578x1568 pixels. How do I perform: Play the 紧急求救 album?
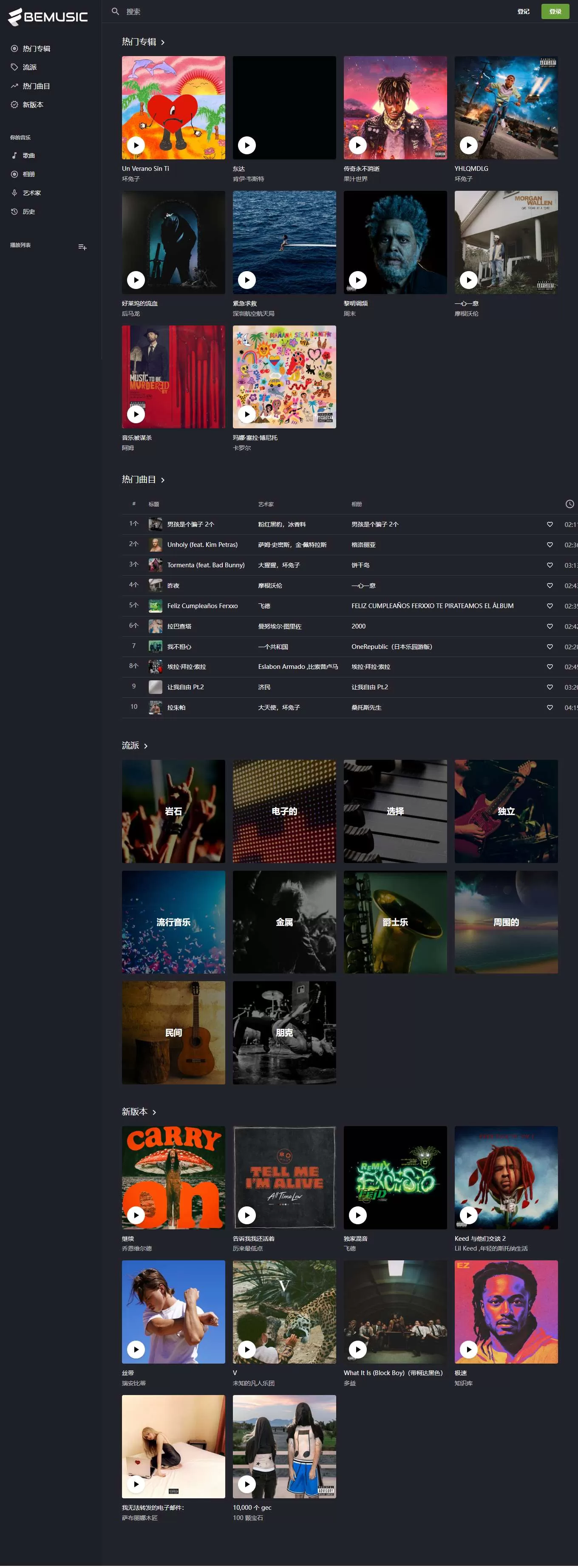tap(246, 279)
